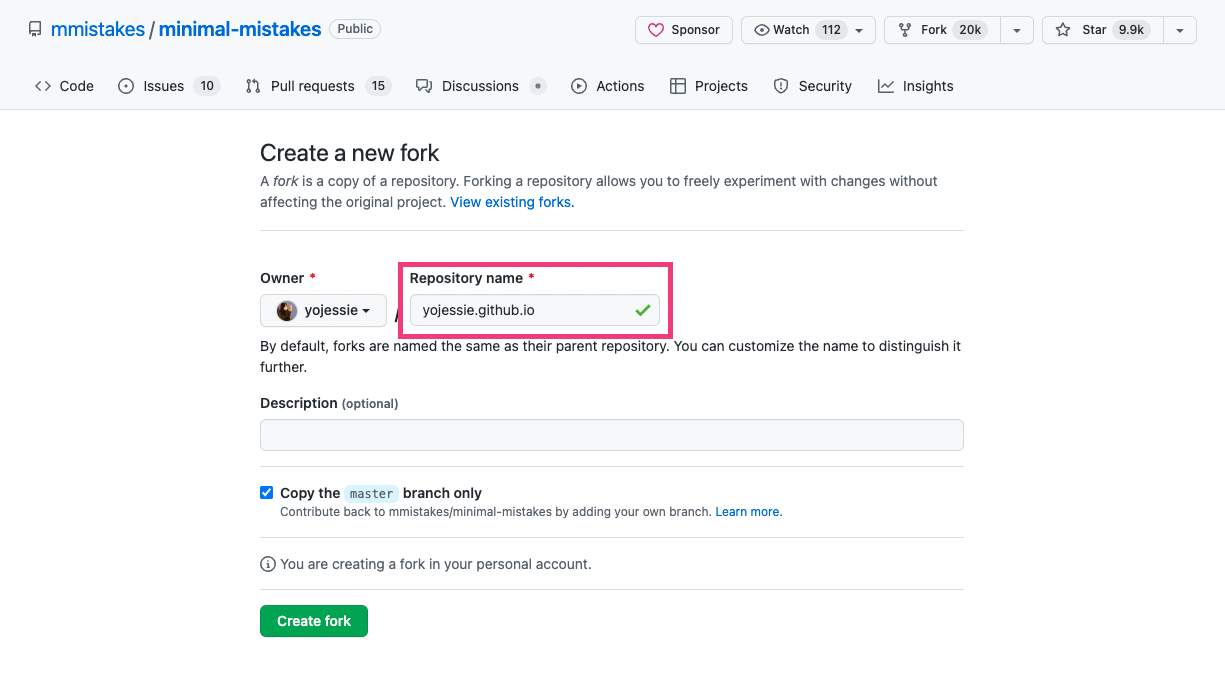Open the minimal-mistakes repository link
Viewport: 1225px width, 675px height.
click(240, 30)
